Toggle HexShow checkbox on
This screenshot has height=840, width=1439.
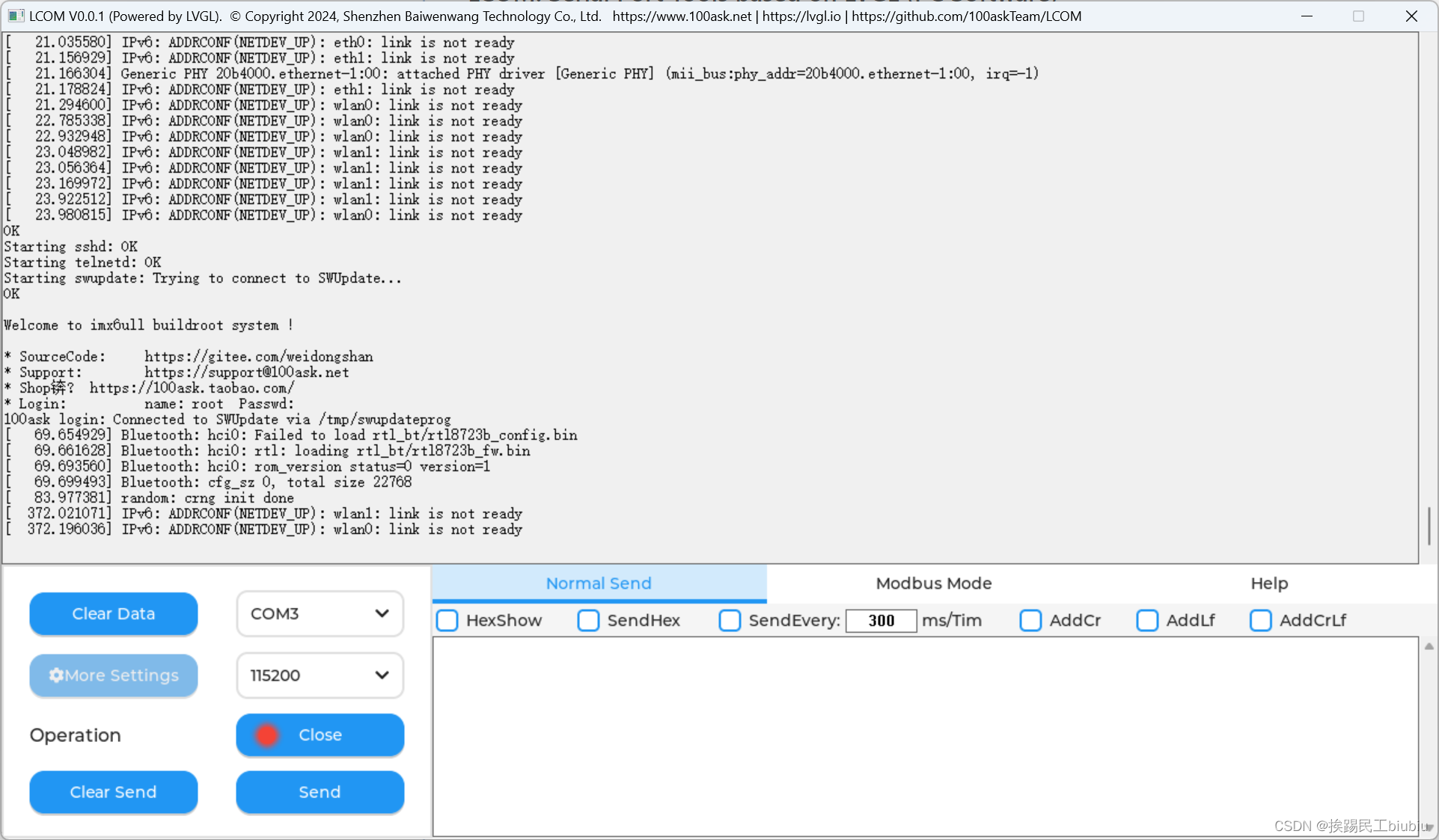(x=448, y=620)
